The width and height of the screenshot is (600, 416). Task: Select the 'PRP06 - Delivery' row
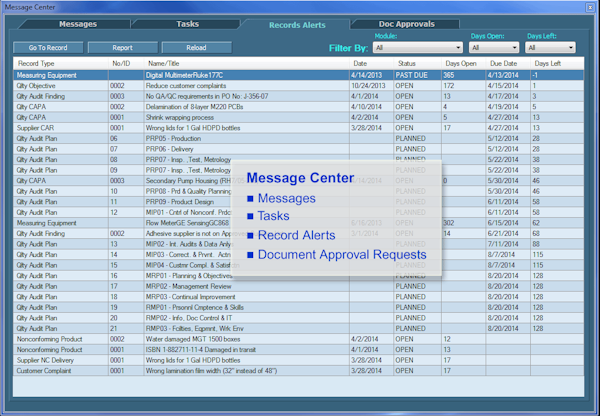298,149
